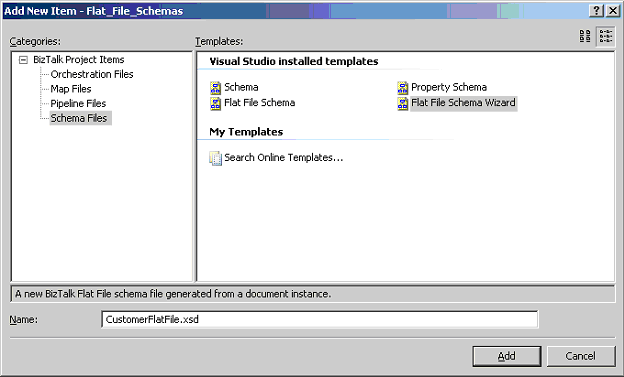The height and width of the screenshot is (377, 624).
Task: Click the Add button
Action: (507, 356)
